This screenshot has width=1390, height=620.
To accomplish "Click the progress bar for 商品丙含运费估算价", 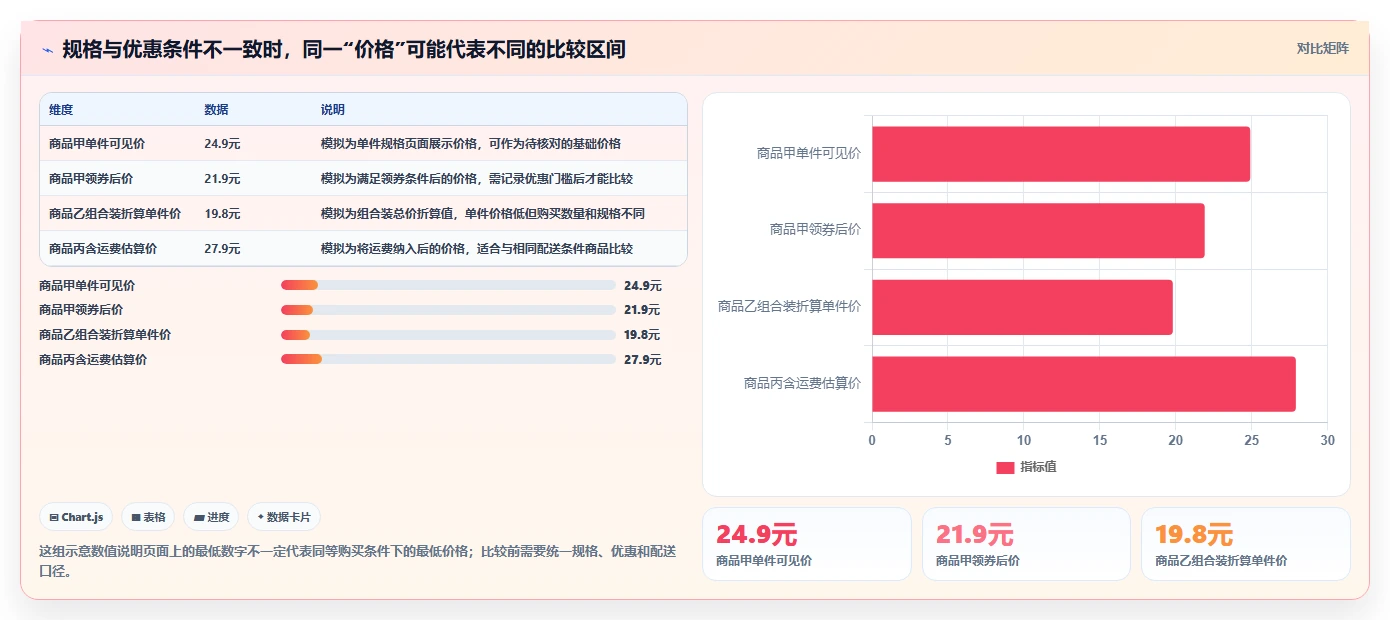I will (448, 359).
